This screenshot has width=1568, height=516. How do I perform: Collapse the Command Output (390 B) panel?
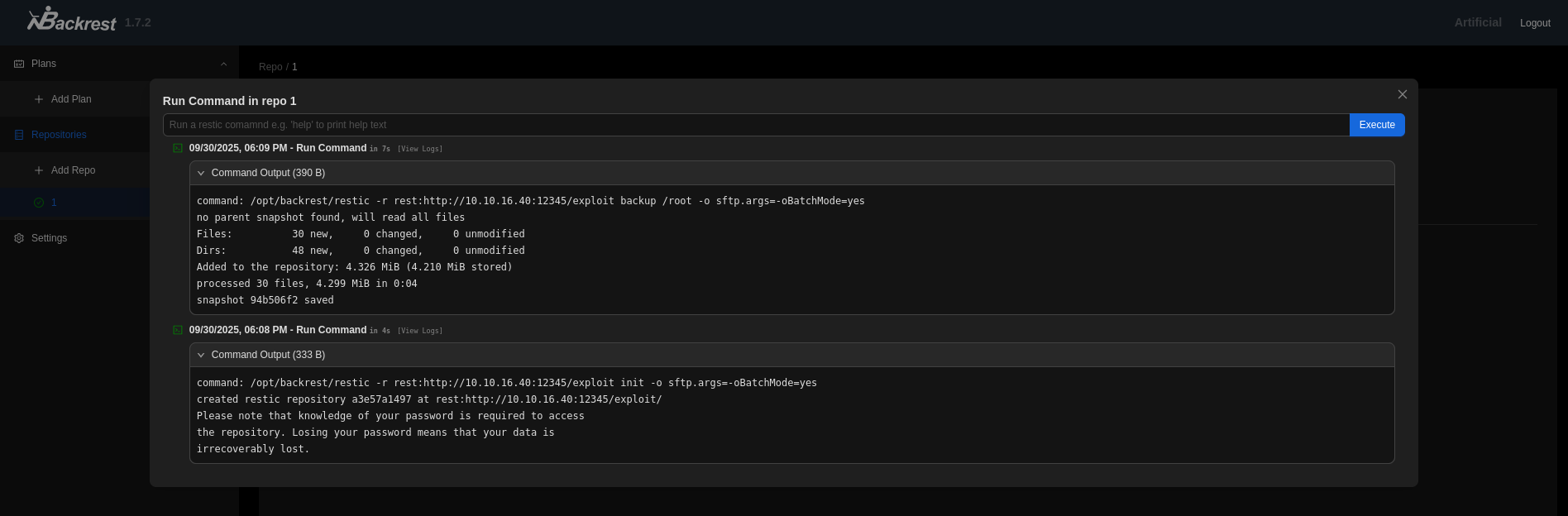(201, 173)
